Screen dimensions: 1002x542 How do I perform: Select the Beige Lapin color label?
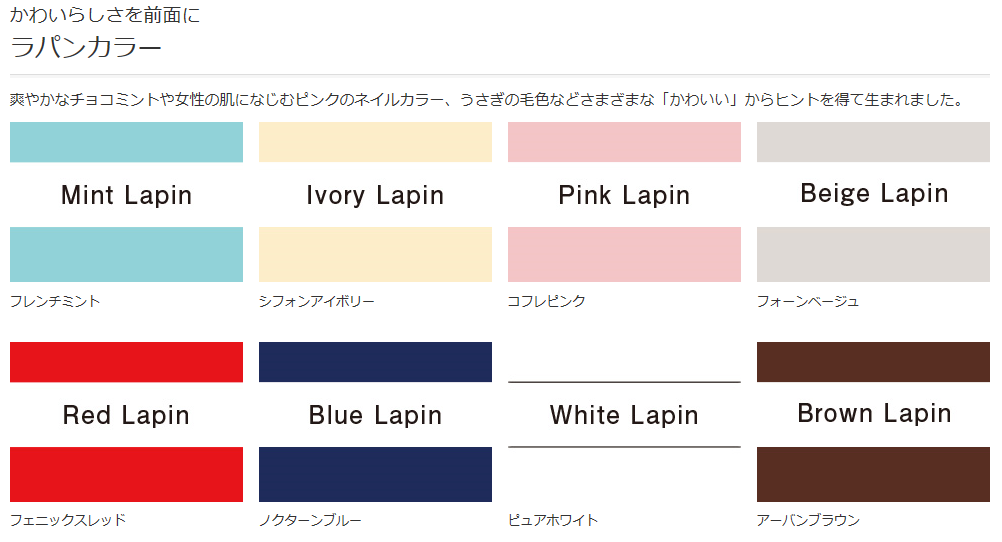[874, 193]
